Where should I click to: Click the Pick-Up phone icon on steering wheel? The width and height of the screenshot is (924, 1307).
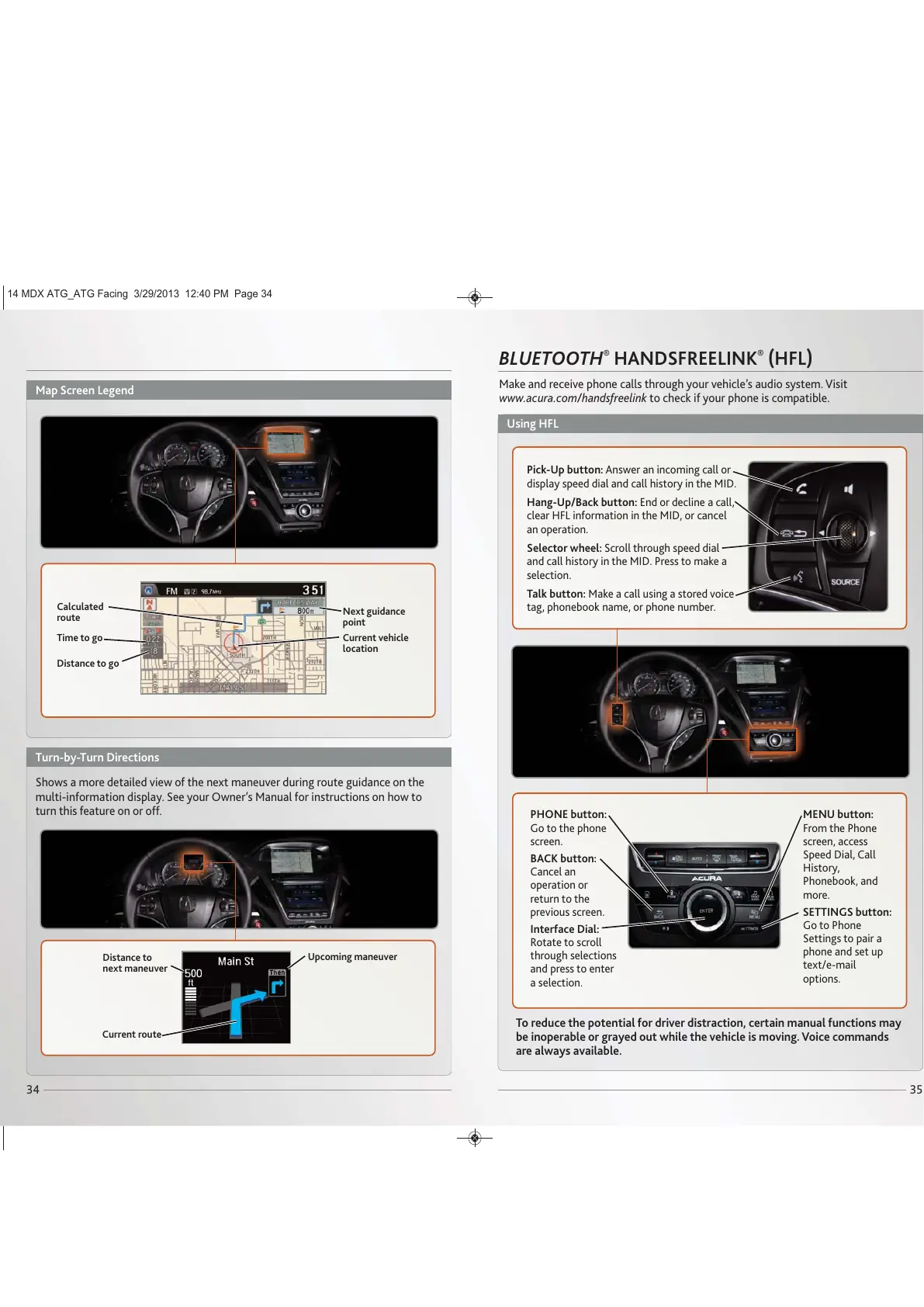pyautogui.click(x=801, y=489)
